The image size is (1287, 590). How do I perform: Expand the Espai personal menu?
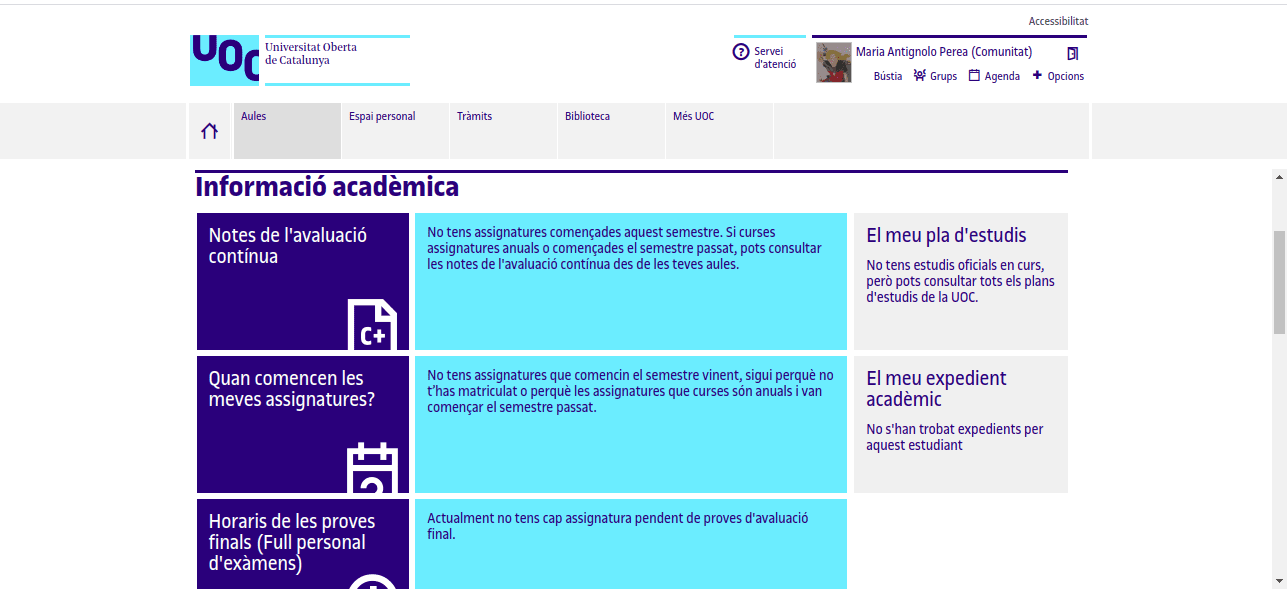pos(382,116)
